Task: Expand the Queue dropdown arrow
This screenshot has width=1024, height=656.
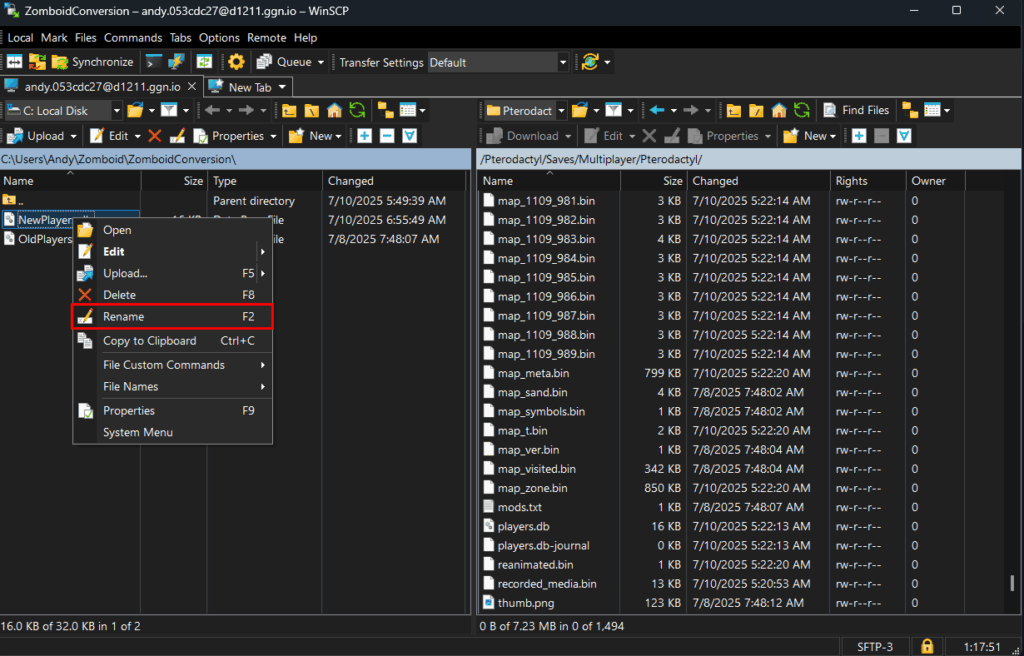Action: tap(320, 62)
